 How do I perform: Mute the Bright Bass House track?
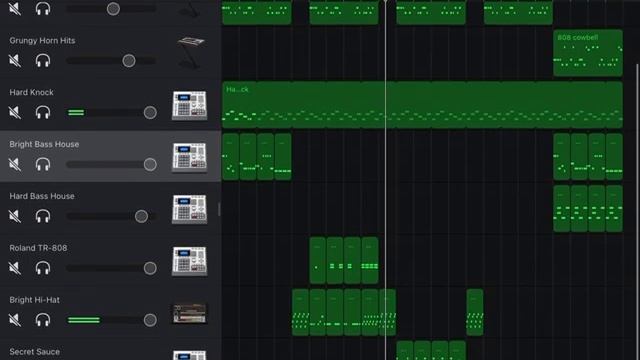click(x=15, y=164)
